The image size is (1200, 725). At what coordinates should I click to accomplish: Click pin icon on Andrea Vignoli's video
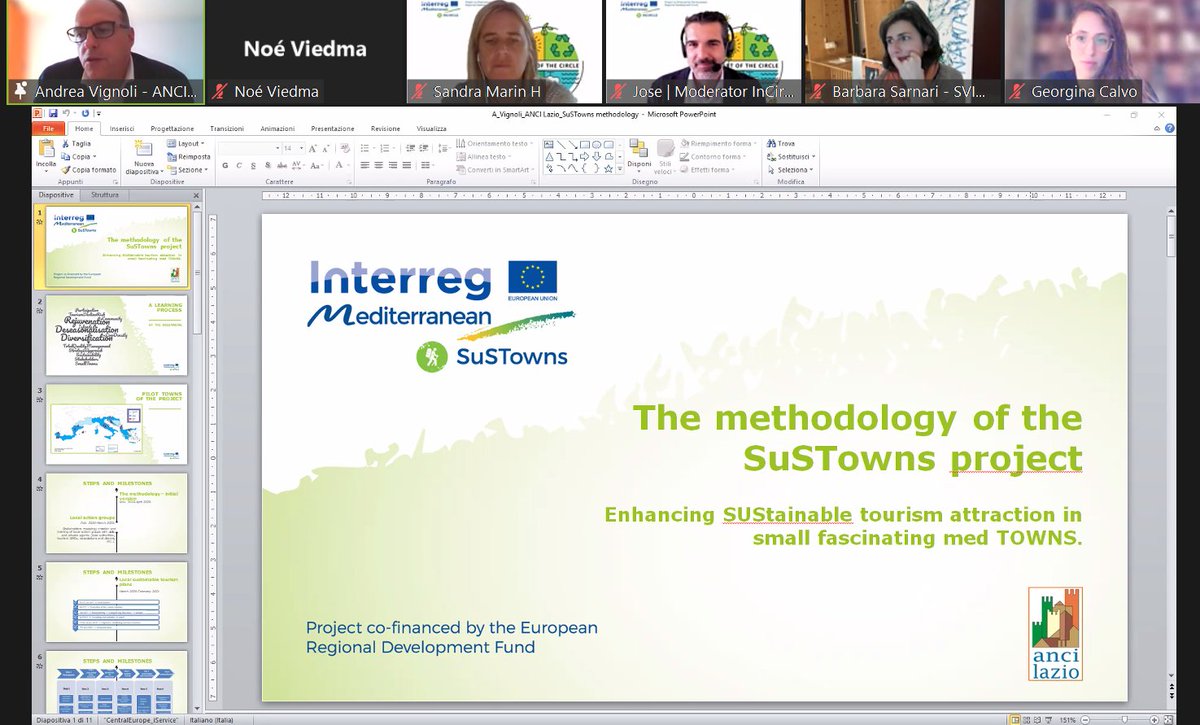point(19,91)
